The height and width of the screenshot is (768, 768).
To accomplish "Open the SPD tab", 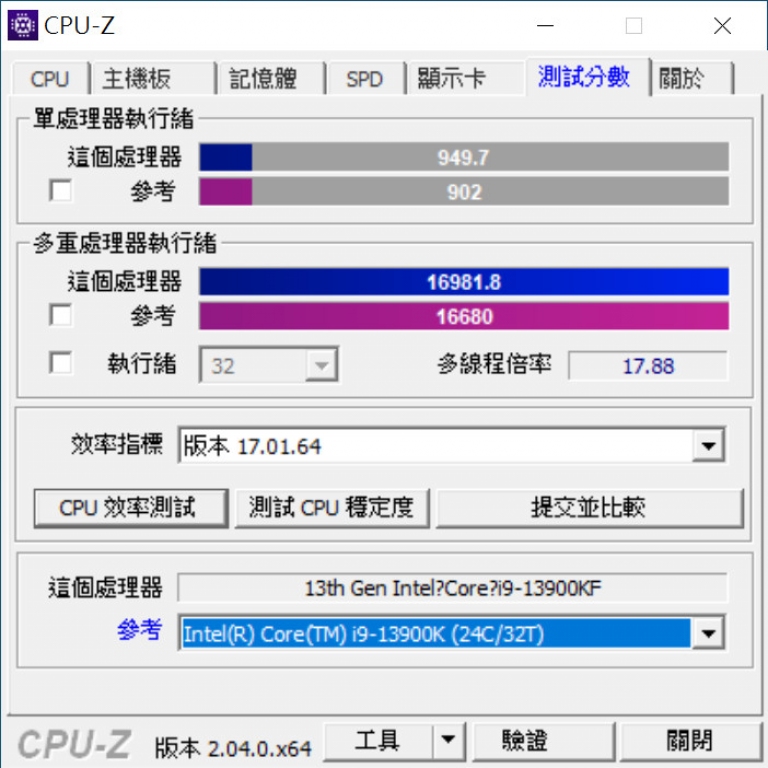I will [x=365, y=78].
